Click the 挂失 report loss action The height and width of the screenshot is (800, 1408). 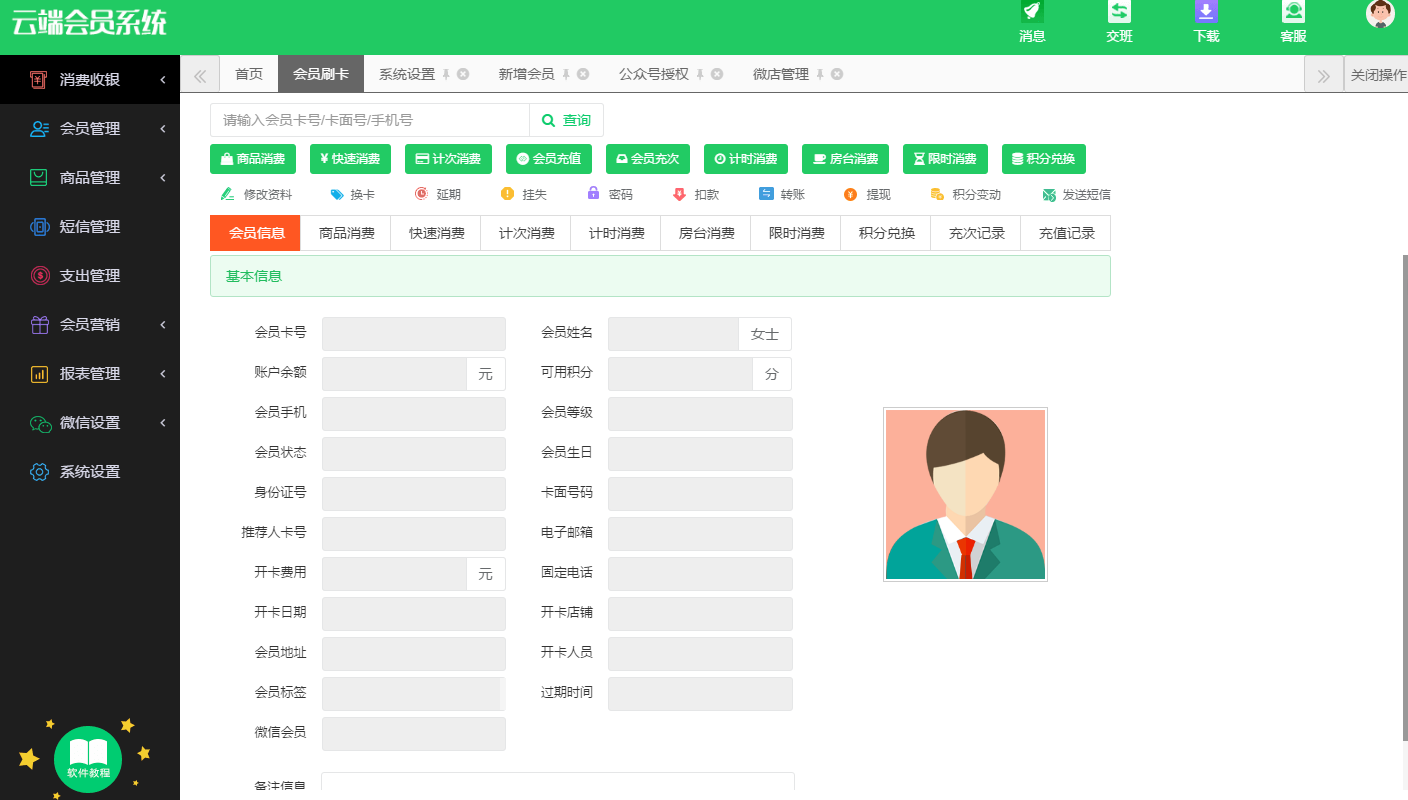point(524,195)
